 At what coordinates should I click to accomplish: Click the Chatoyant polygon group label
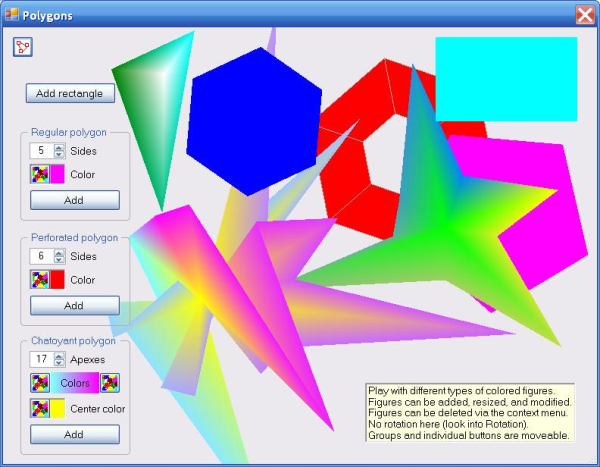[73, 341]
